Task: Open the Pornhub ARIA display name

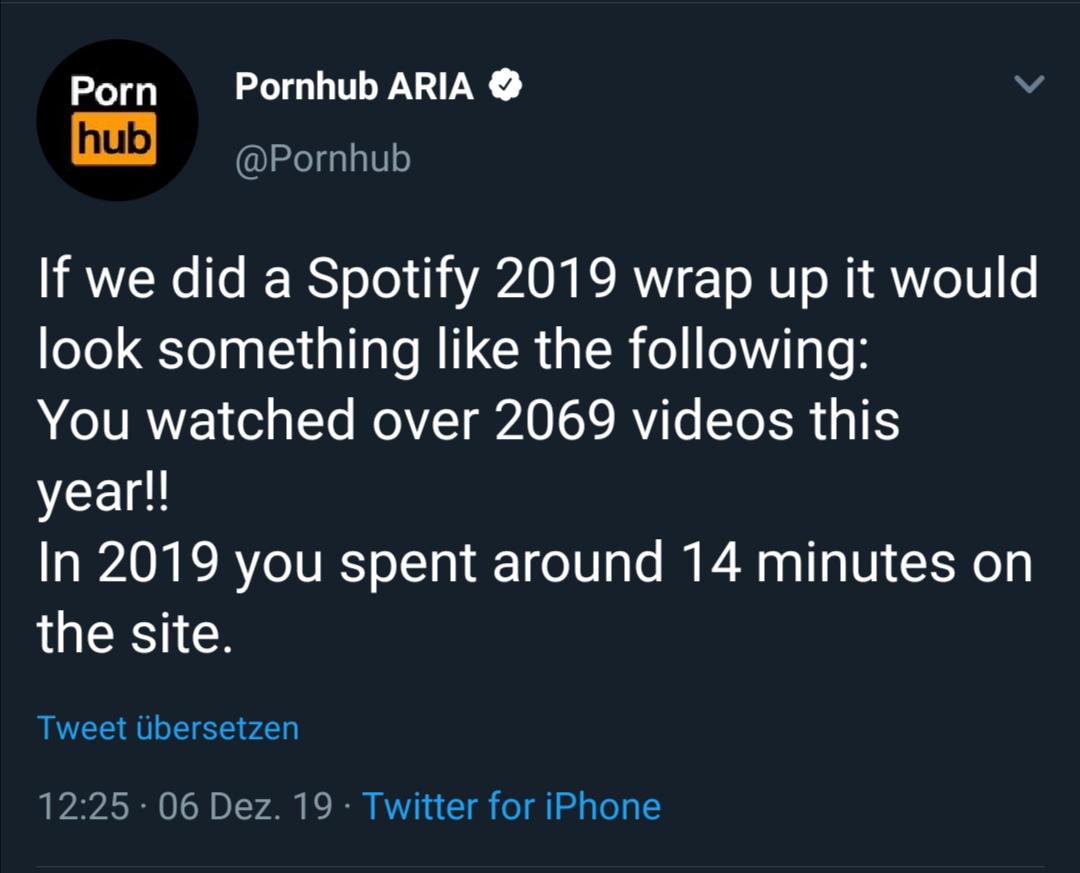Action: (x=354, y=88)
